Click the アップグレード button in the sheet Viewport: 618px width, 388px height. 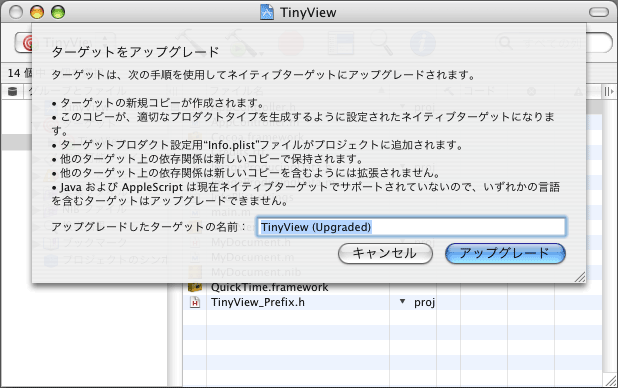[x=505, y=253]
